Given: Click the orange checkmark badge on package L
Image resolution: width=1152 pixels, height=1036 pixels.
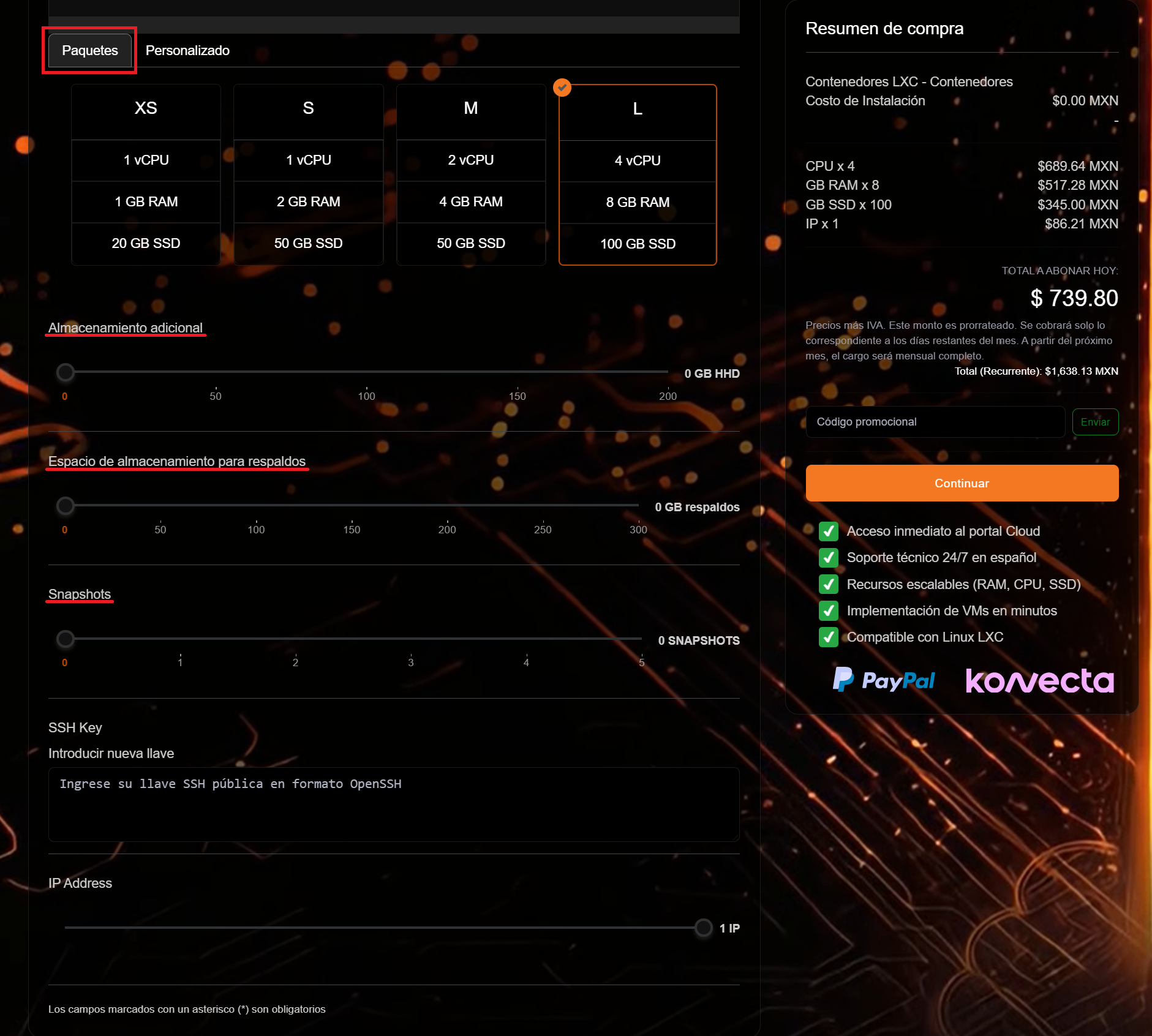Looking at the screenshot, I should [562, 88].
